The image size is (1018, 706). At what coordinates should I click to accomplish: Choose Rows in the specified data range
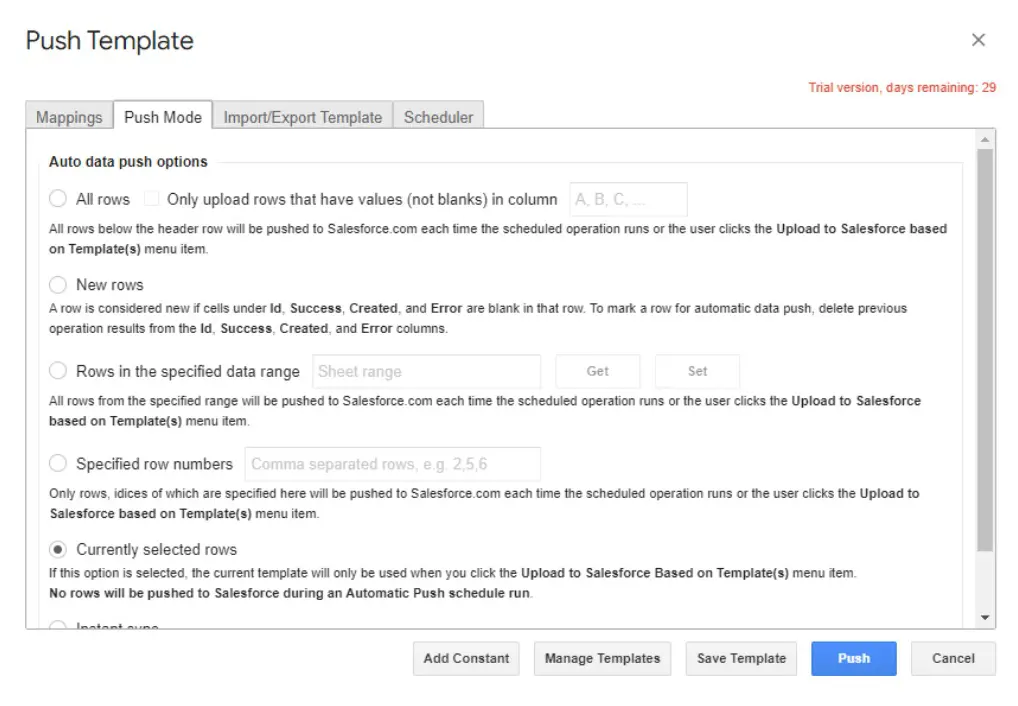(x=59, y=371)
